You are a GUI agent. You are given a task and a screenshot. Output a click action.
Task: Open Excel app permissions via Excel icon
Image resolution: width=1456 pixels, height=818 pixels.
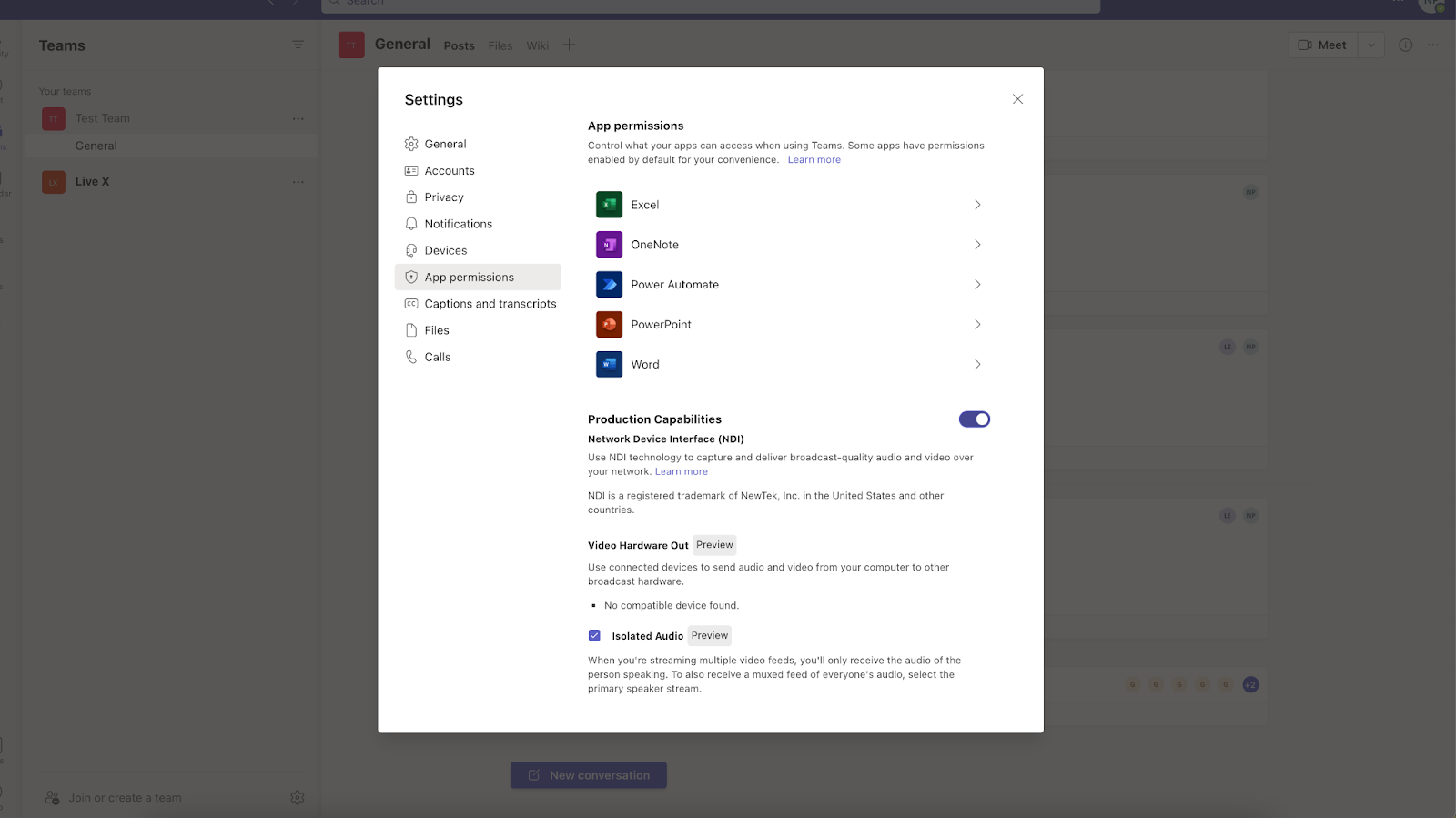tap(609, 205)
